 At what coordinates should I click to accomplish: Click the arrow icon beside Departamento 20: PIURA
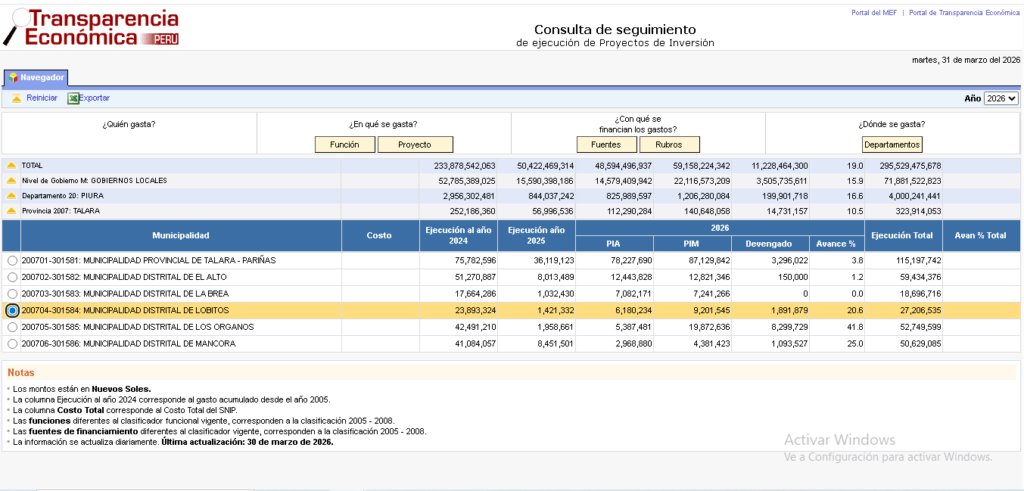click(x=11, y=196)
